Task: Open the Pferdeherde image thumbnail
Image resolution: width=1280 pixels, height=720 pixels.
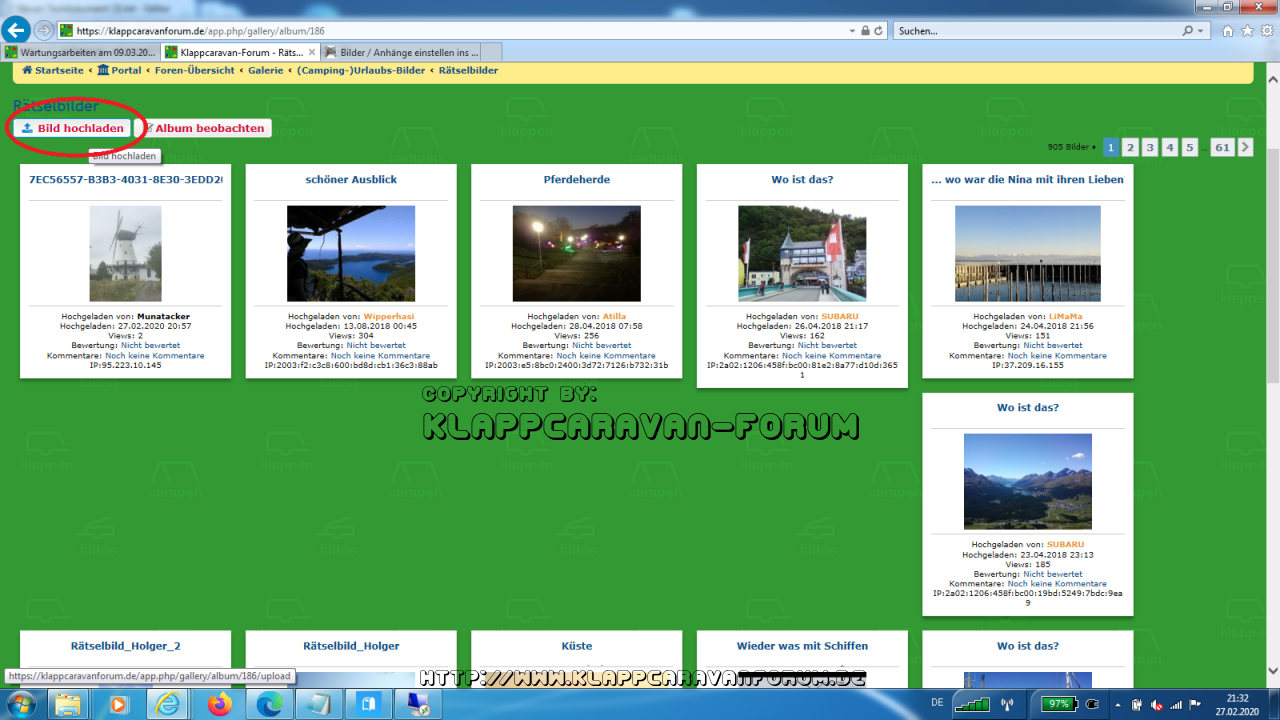Action: [576, 254]
